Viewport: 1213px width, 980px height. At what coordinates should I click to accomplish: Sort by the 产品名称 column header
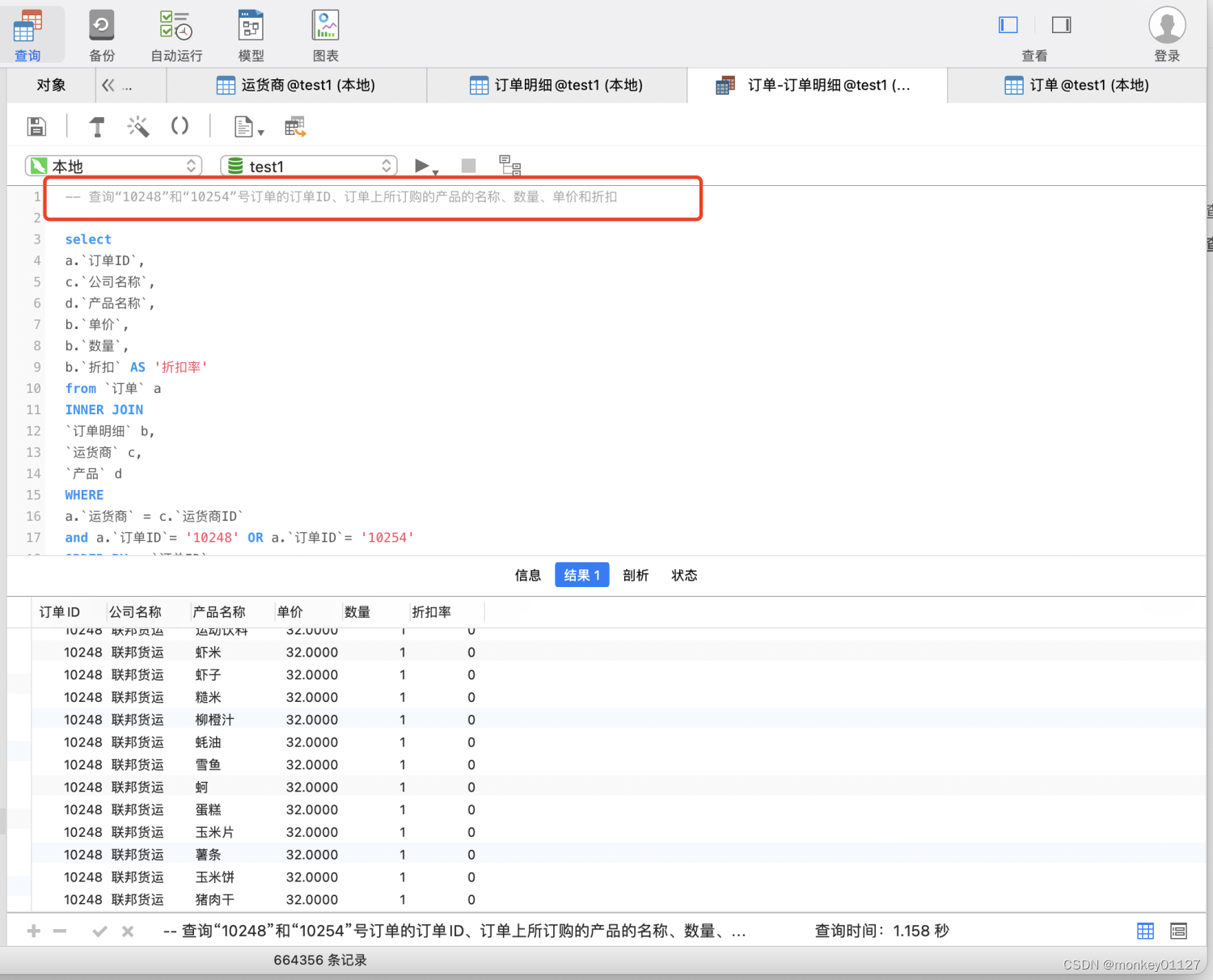click(231, 611)
